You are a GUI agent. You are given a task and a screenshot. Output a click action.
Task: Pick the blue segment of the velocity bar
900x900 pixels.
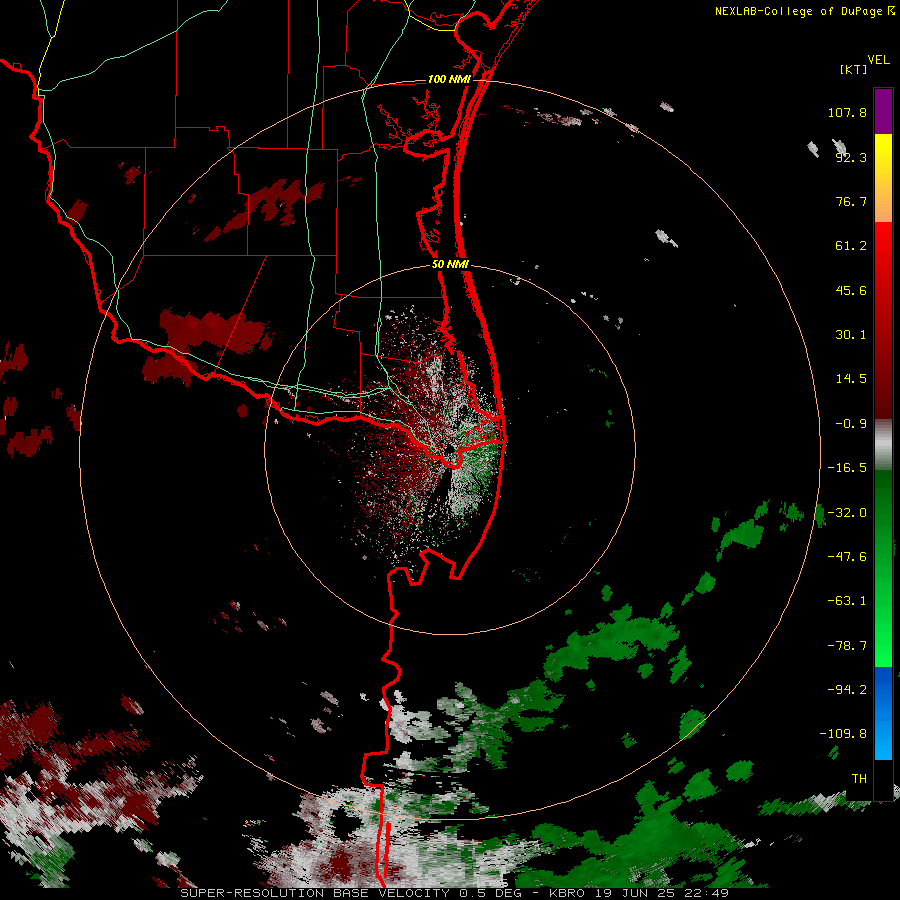point(883,713)
